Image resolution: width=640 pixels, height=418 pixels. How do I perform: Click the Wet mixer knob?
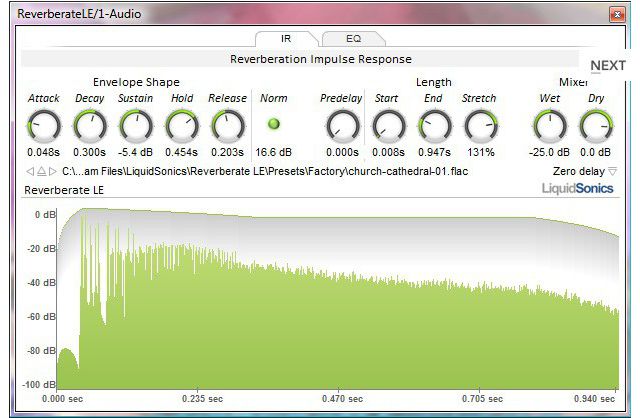click(550, 126)
